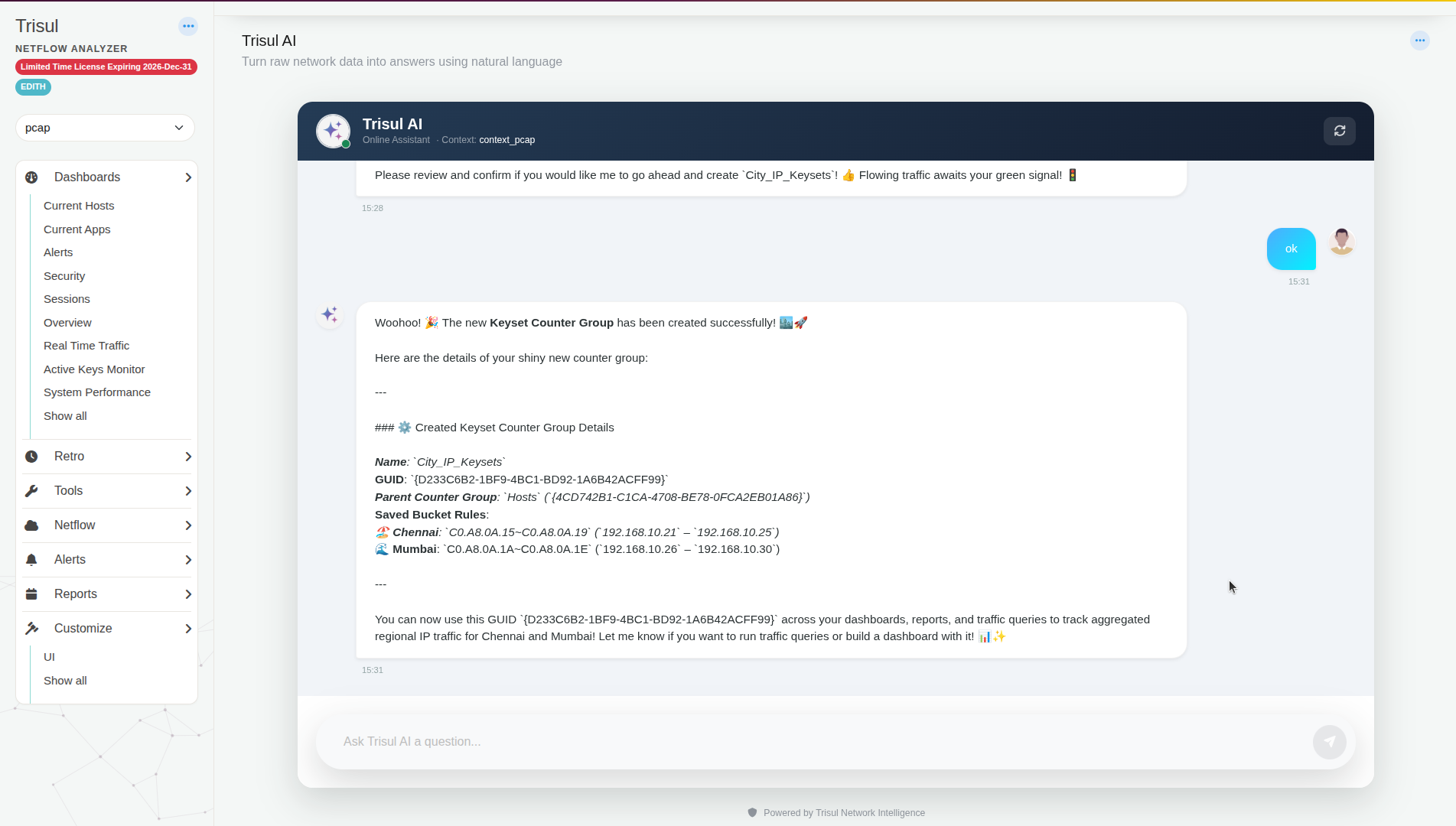Click the license expiring red badge
Viewport: 1456px width, 826px height.
tap(106, 67)
